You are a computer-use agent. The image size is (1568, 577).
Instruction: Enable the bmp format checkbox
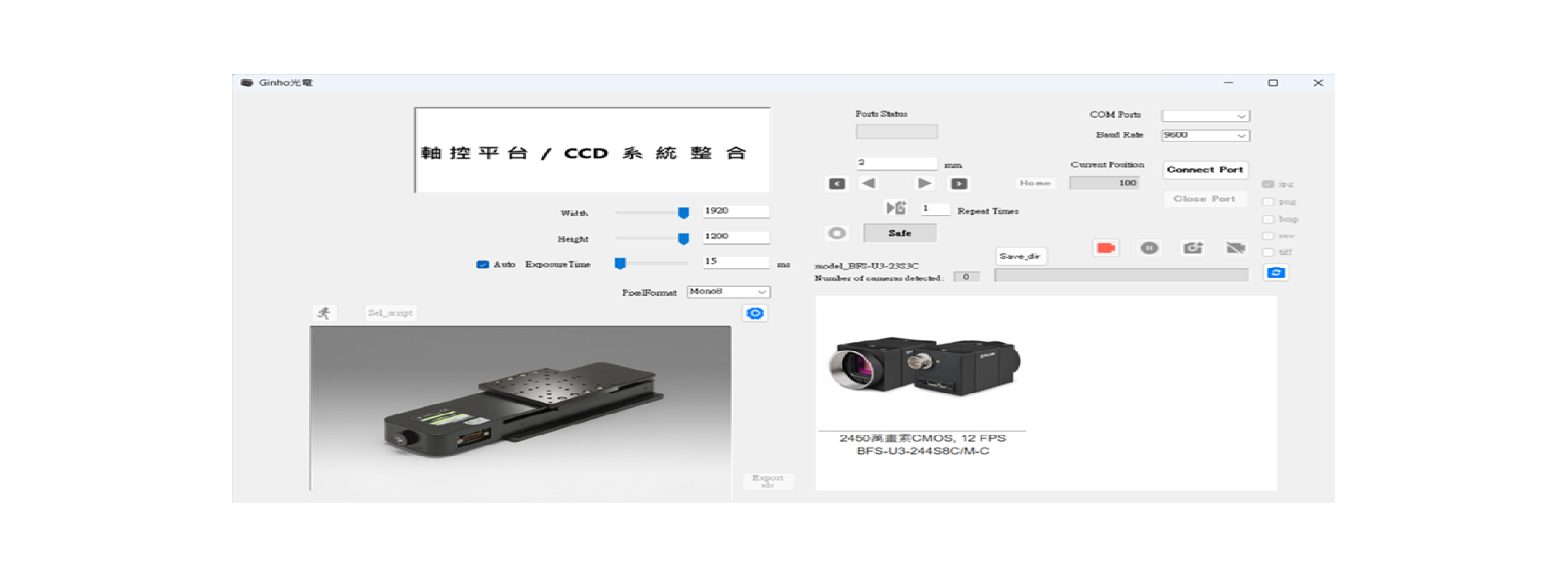(x=1268, y=219)
